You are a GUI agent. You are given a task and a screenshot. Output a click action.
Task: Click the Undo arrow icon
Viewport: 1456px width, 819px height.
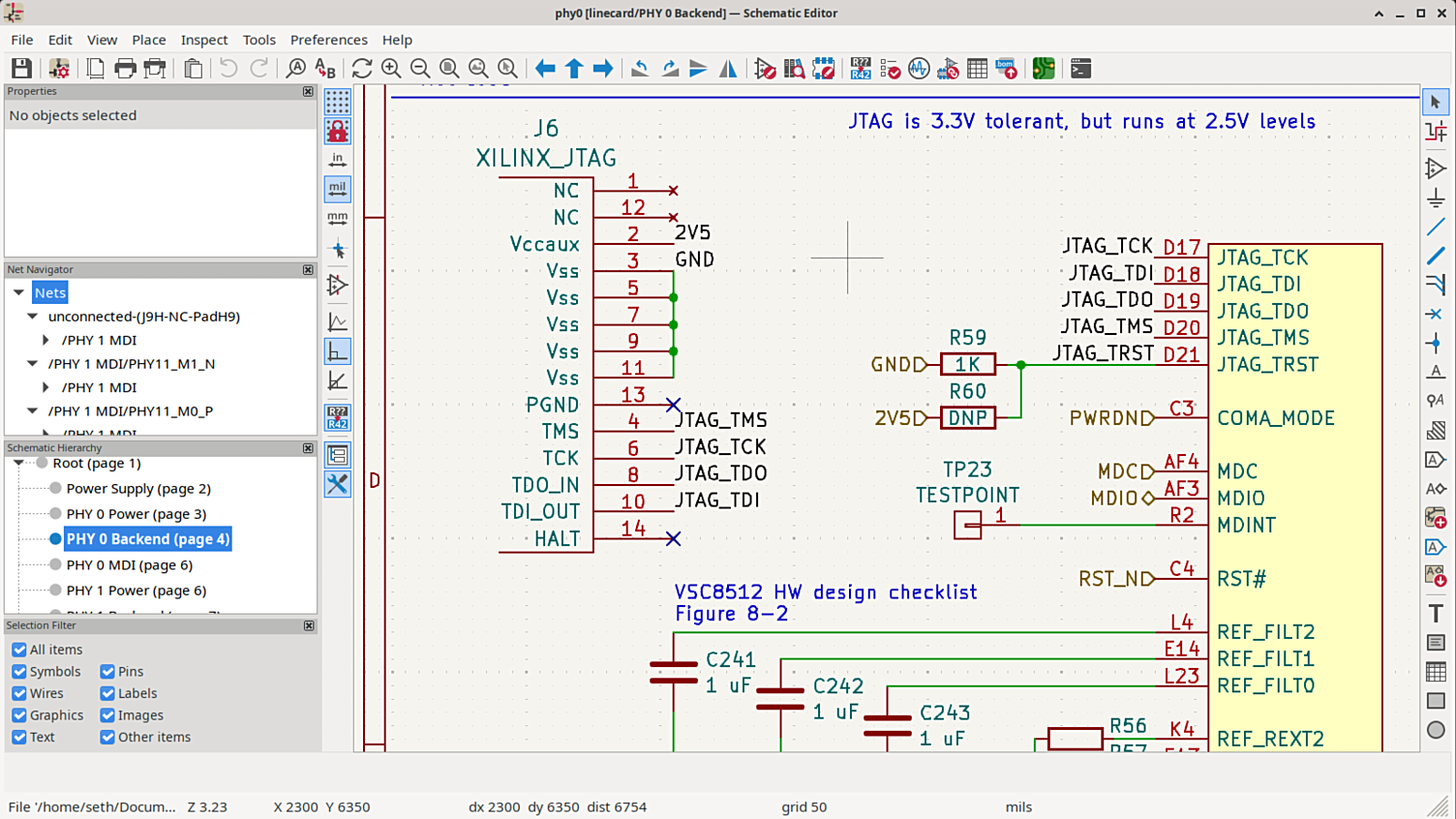pos(228,69)
